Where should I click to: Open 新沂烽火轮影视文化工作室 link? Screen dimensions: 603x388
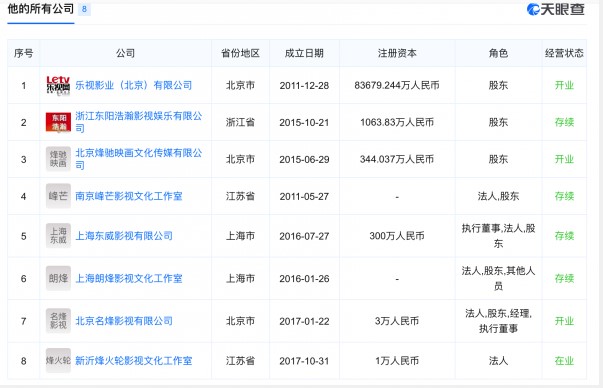133,361
